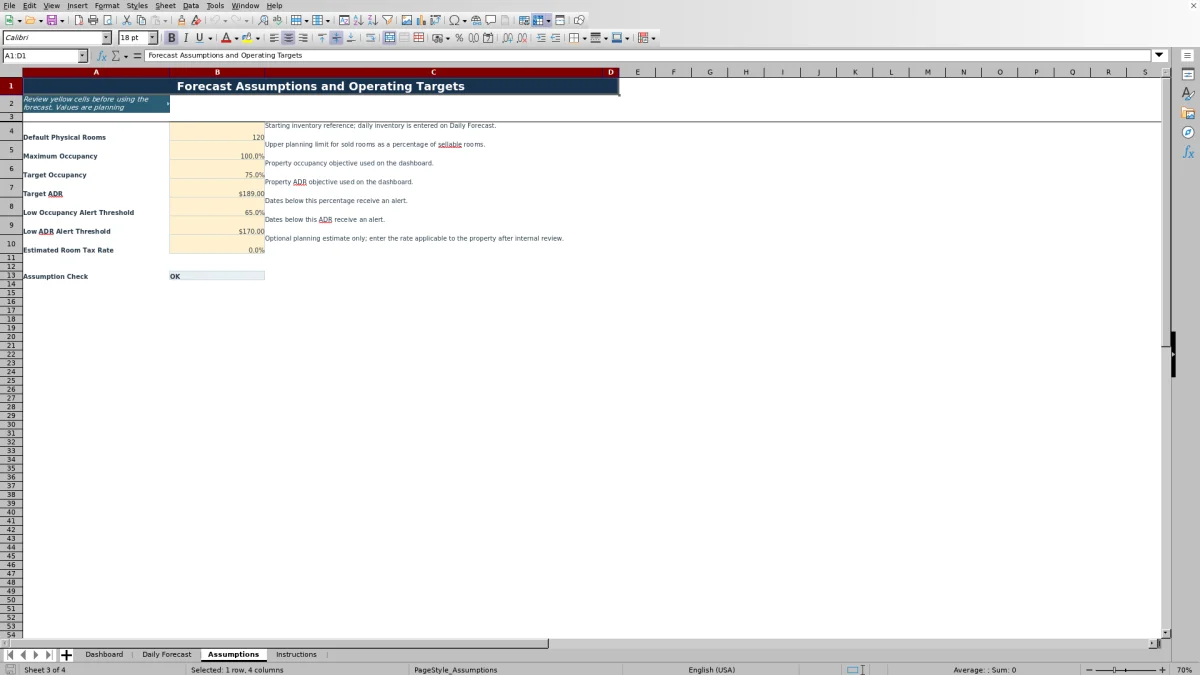Select the Target ADR $189.00 cell
This screenshot has height=675, width=1200.
(x=217, y=188)
